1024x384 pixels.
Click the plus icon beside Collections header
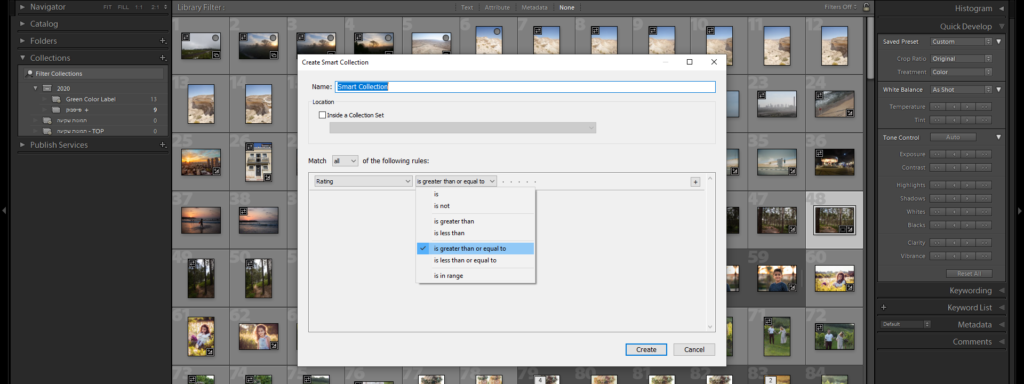coord(163,57)
